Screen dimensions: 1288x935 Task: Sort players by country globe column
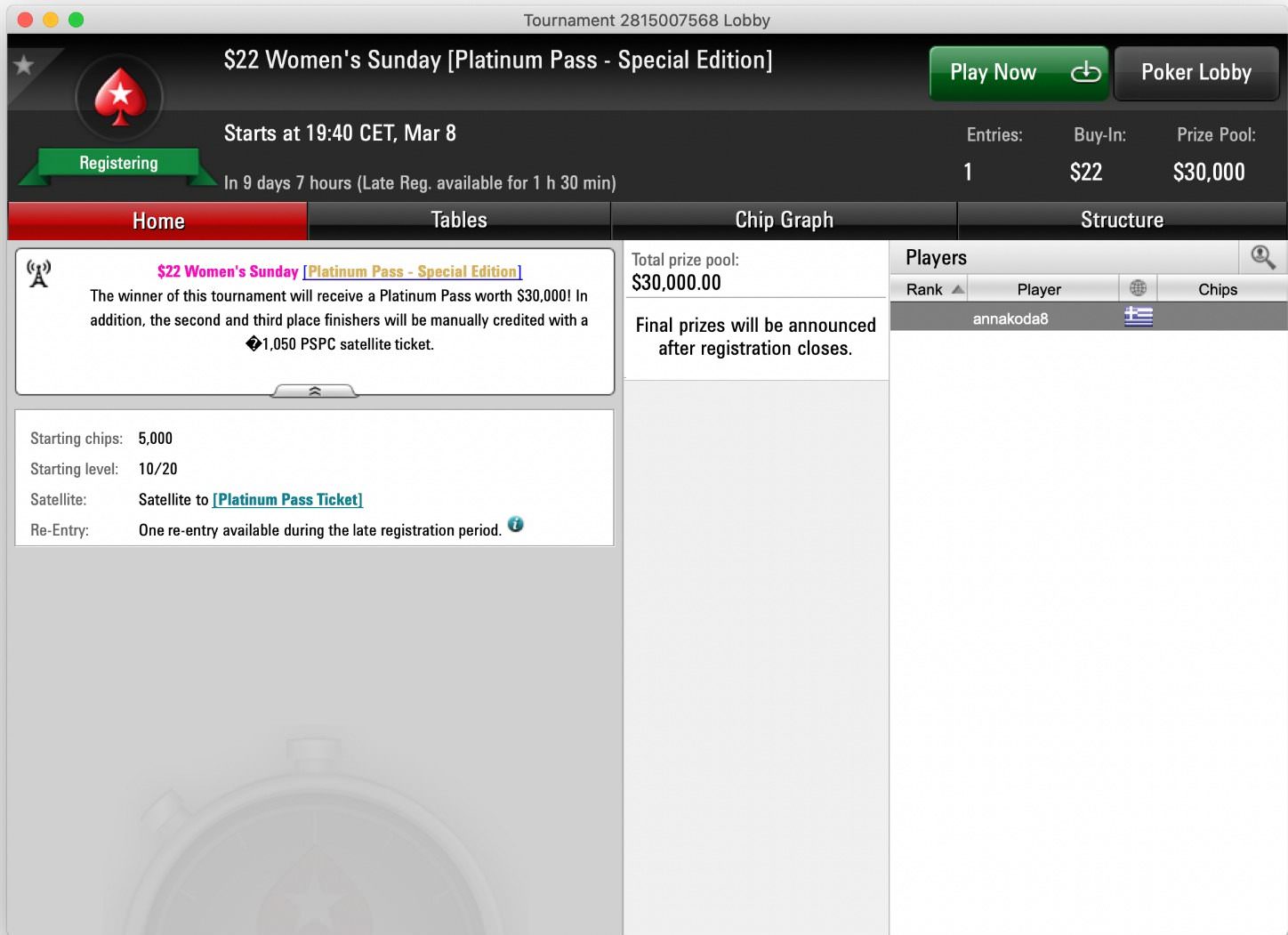1138,288
